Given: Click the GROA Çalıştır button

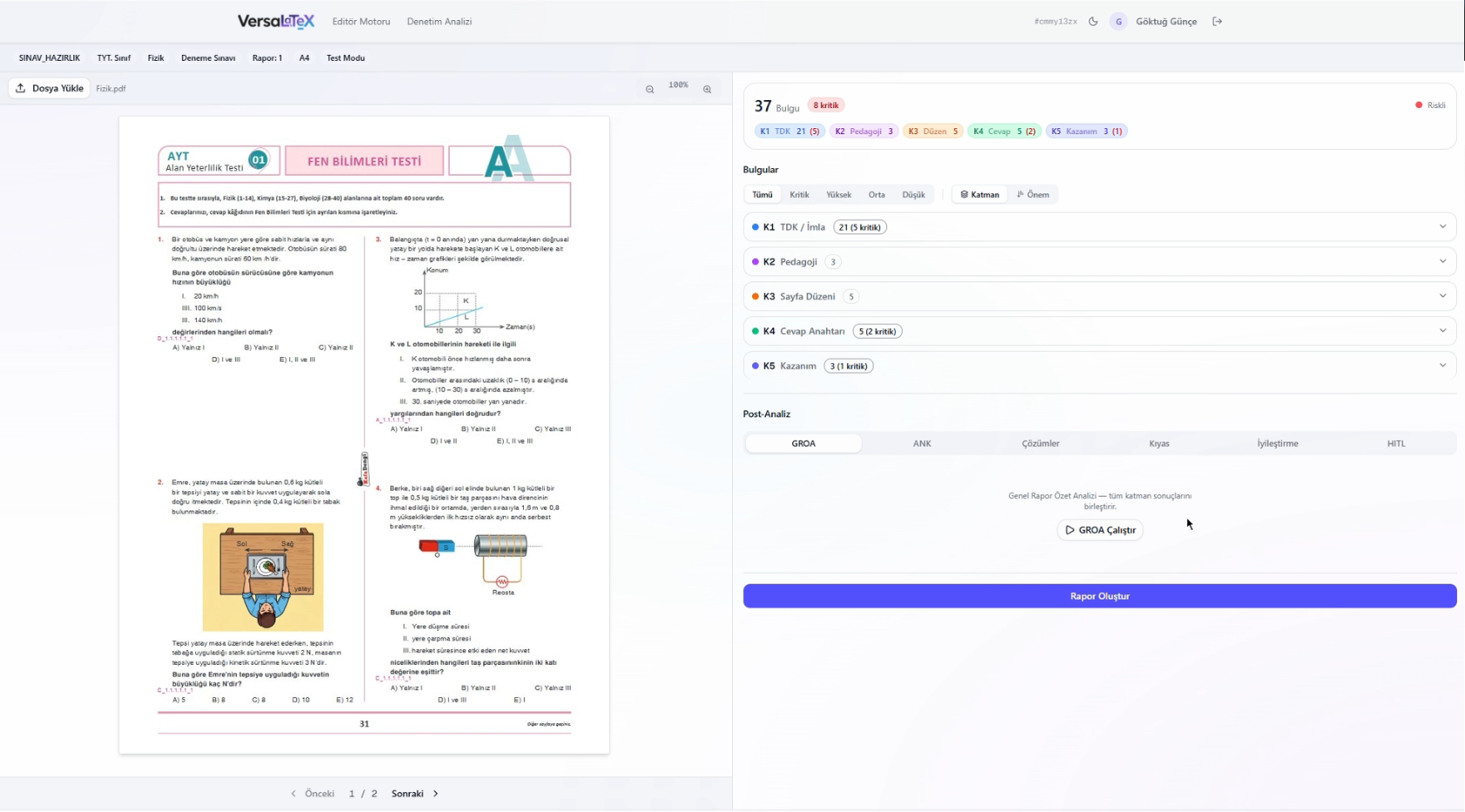Looking at the screenshot, I should (x=1099, y=530).
